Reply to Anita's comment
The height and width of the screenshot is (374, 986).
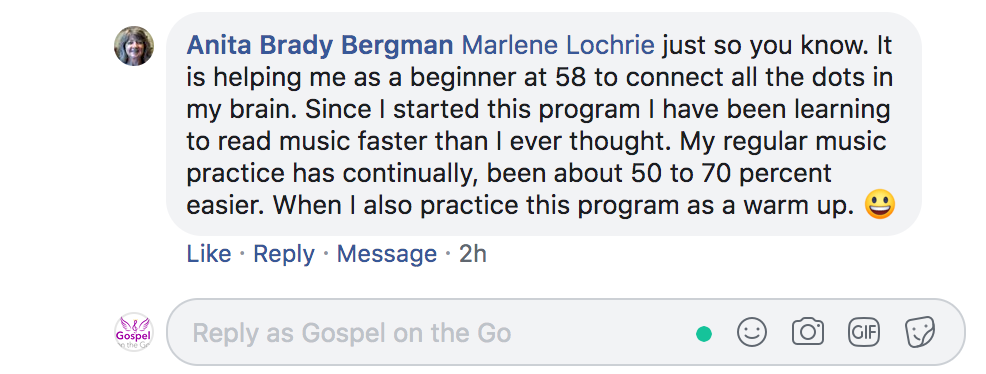coord(284,254)
